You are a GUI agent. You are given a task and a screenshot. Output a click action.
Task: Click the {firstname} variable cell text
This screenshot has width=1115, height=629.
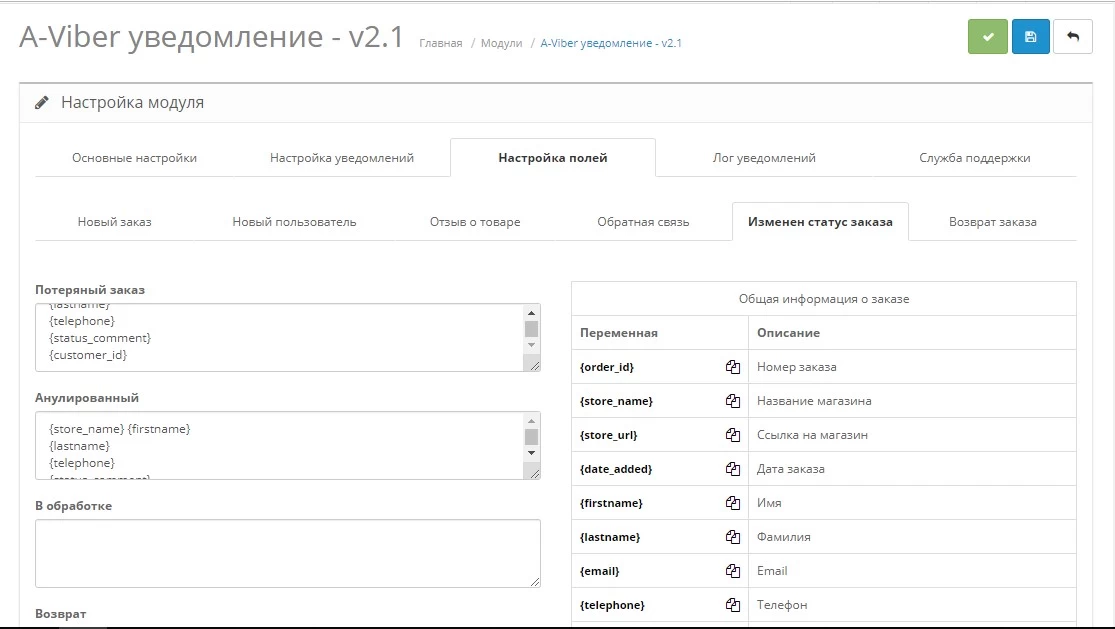point(611,503)
